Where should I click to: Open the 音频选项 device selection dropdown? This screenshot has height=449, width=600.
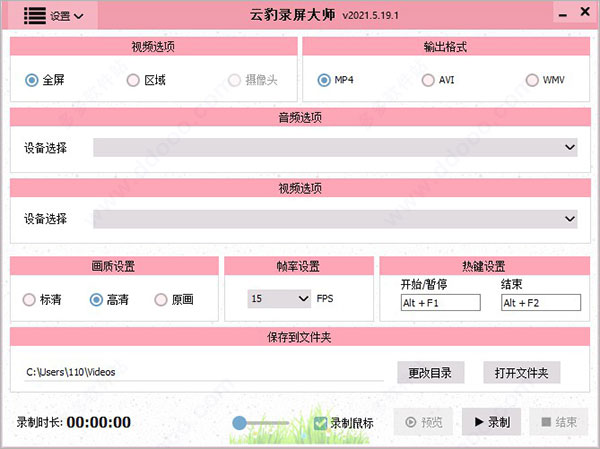click(335, 147)
